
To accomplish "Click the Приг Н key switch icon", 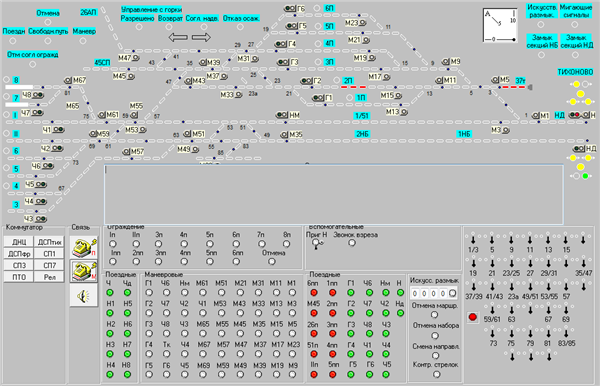I will (316, 244).
